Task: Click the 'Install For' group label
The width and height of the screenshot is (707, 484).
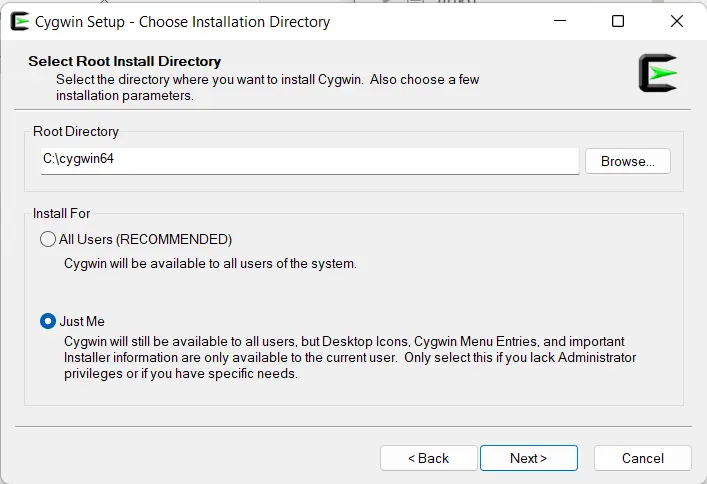Action: click(62, 213)
